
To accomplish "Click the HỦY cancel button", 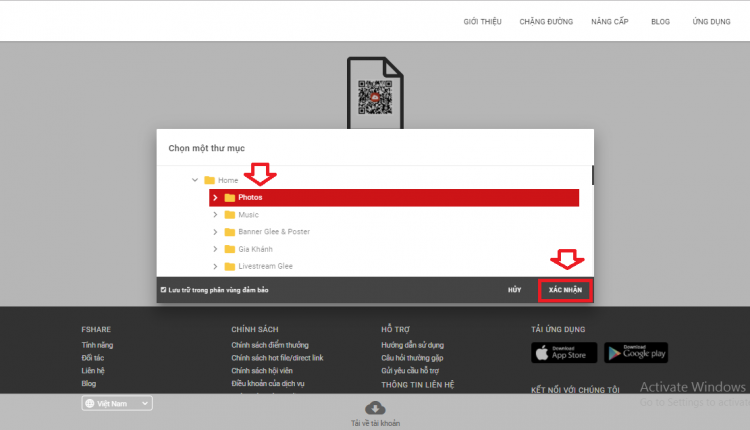I will [x=514, y=290].
